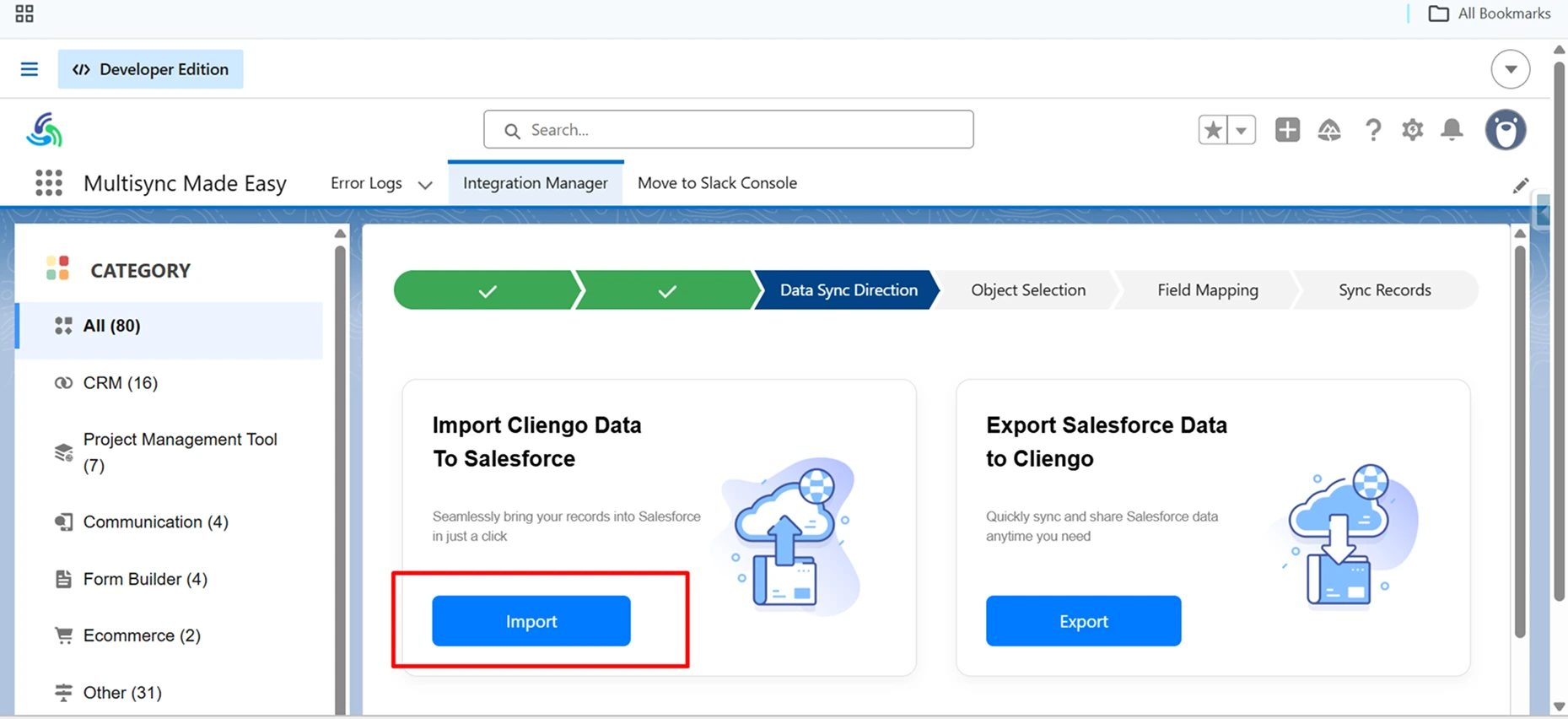This screenshot has height=719, width=1568.
Task: Open the App Launcher dots grid
Action: (49, 183)
